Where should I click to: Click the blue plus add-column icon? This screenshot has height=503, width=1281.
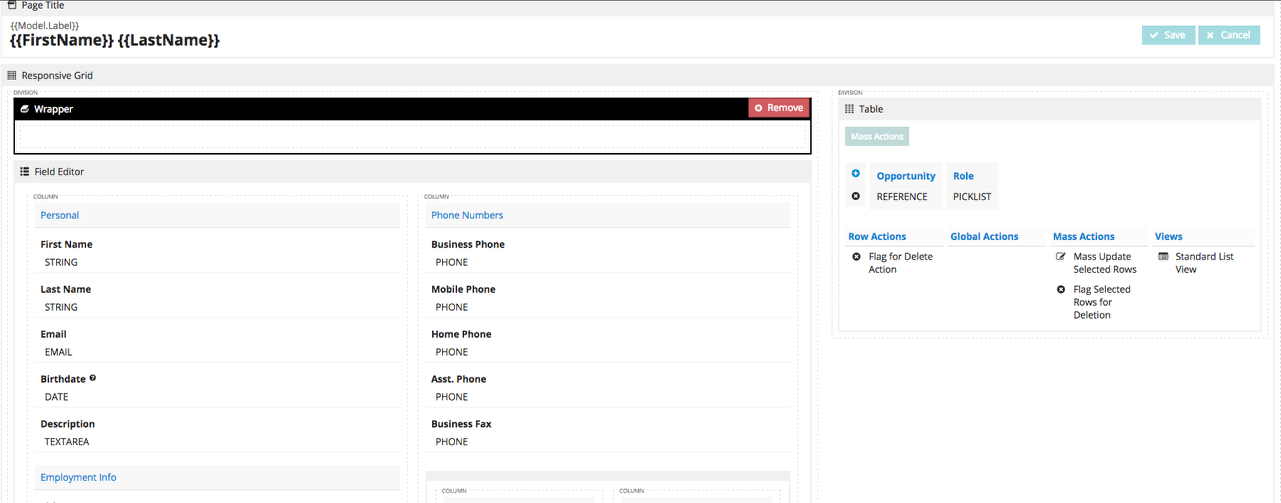pos(856,174)
